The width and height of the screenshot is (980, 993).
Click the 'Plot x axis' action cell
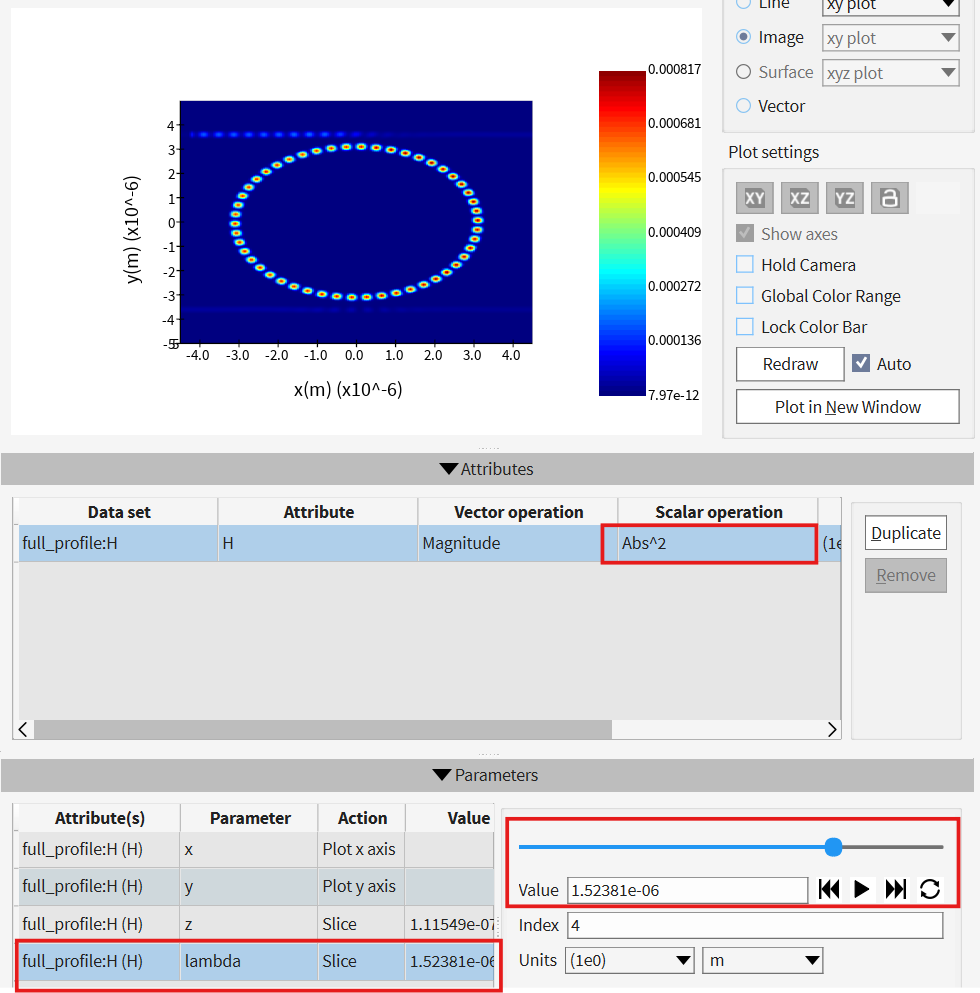coord(361,849)
